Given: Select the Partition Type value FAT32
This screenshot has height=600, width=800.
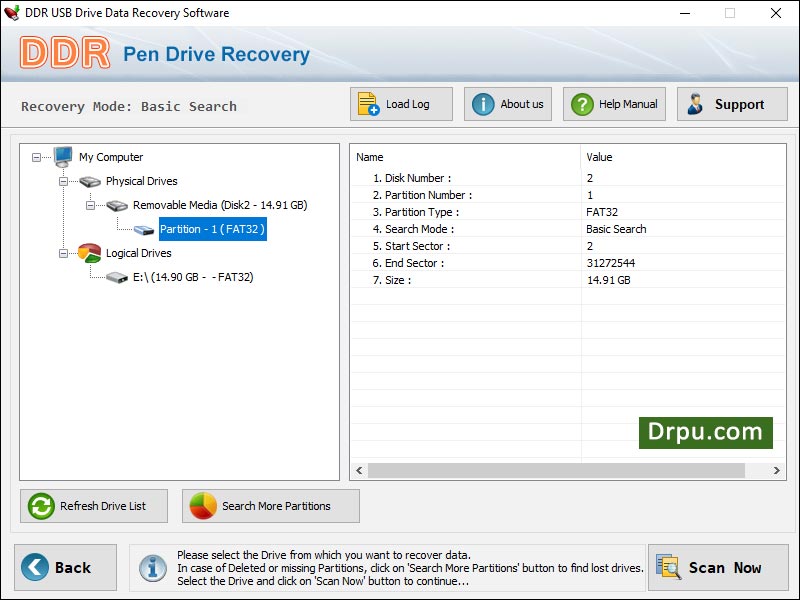Looking at the screenshot, I should coord(601,213).
